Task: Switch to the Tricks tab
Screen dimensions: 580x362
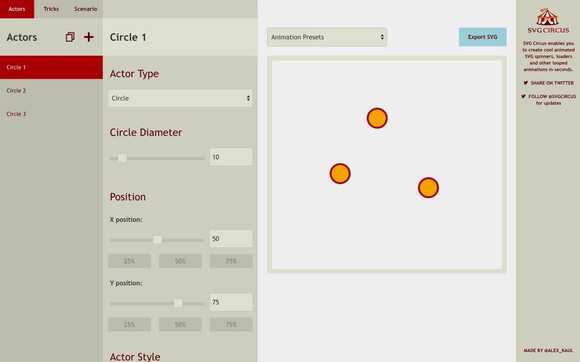Action: pyautogui.click(x=51, y=9)
